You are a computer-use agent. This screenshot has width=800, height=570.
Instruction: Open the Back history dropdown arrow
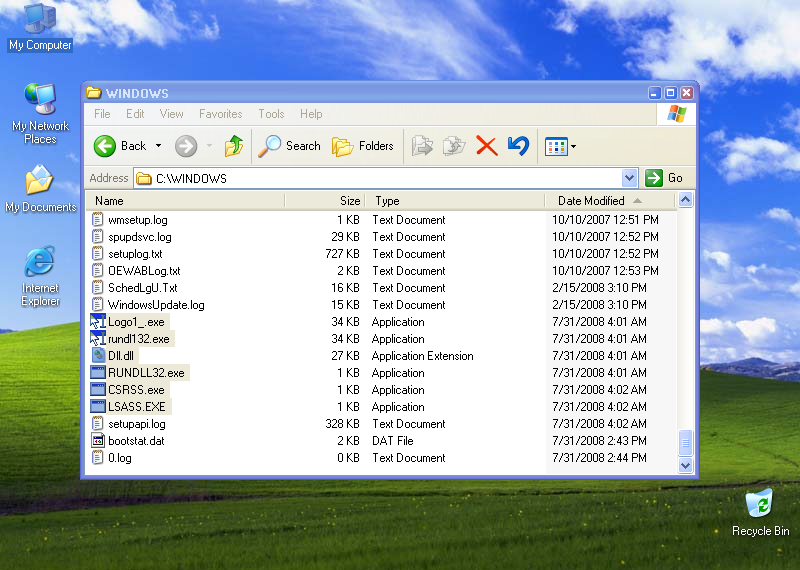[x=159, y=146]
